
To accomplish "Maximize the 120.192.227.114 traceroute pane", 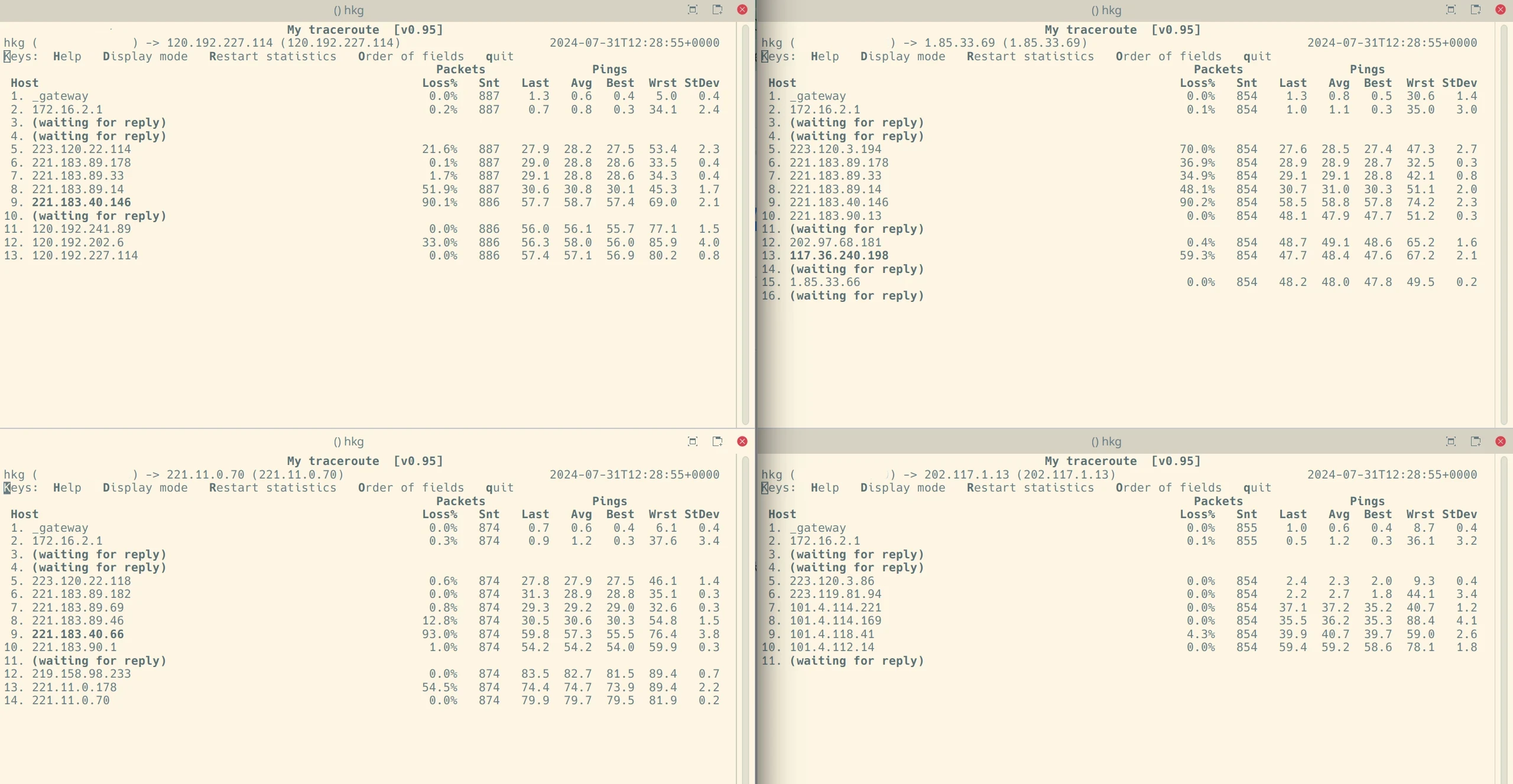I will pyautogui.click(x=693, y=9).
